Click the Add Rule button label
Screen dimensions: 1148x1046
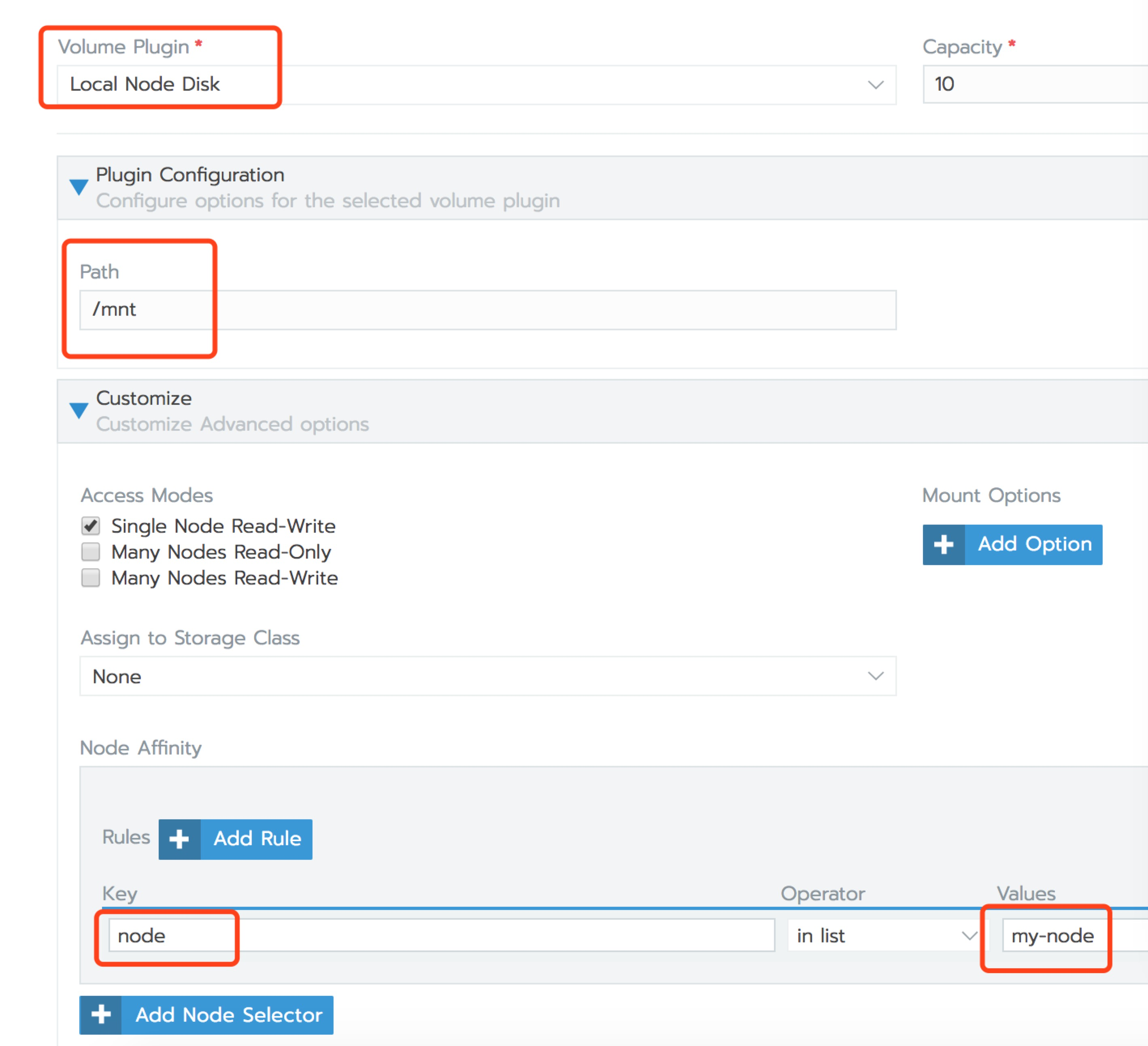(x=257, y=839)
